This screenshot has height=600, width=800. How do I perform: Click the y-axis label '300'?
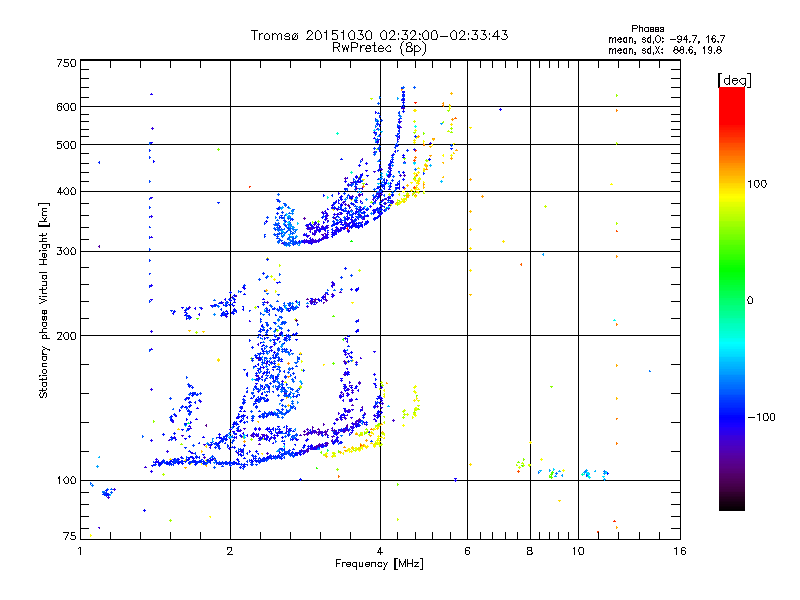(x=66, y=252)
